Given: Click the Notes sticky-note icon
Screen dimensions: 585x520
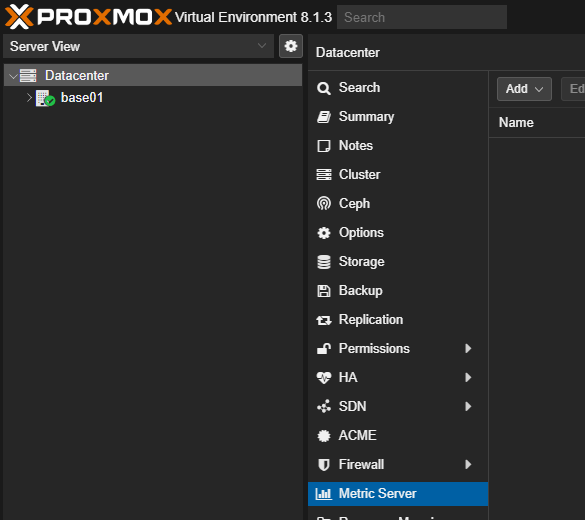Looking at the screenshot, I should (323, 146).
